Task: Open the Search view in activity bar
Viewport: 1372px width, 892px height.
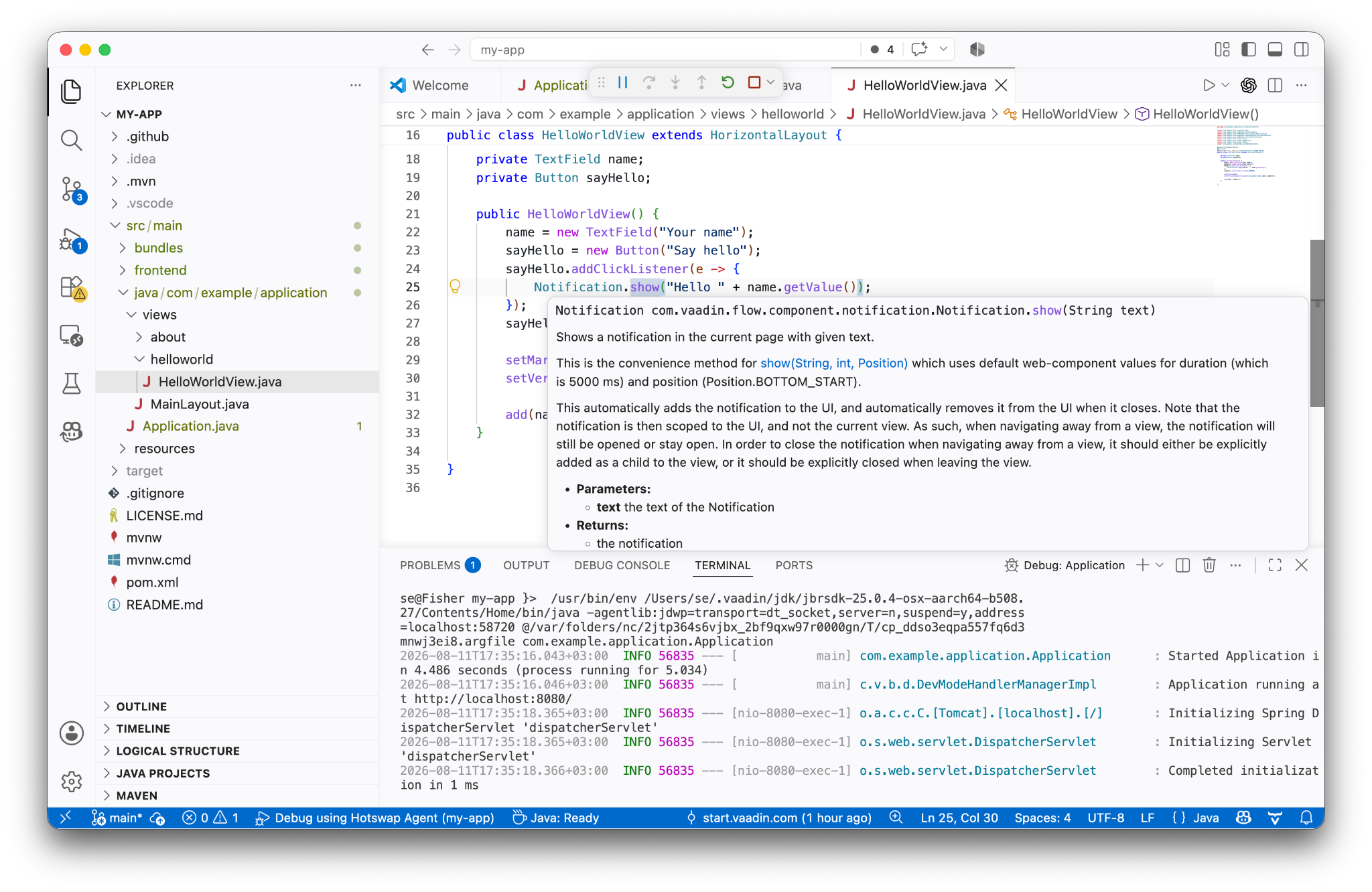Action: click(x=71, y=140)
